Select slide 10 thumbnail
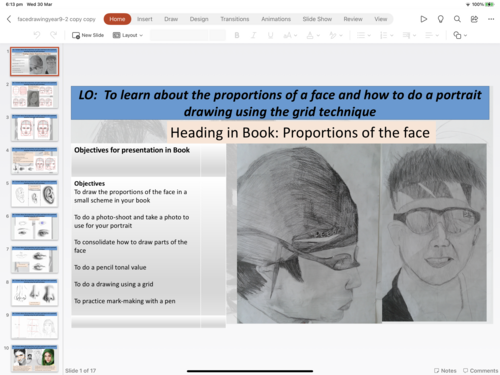Screen dimensions: 500x375 35,359
